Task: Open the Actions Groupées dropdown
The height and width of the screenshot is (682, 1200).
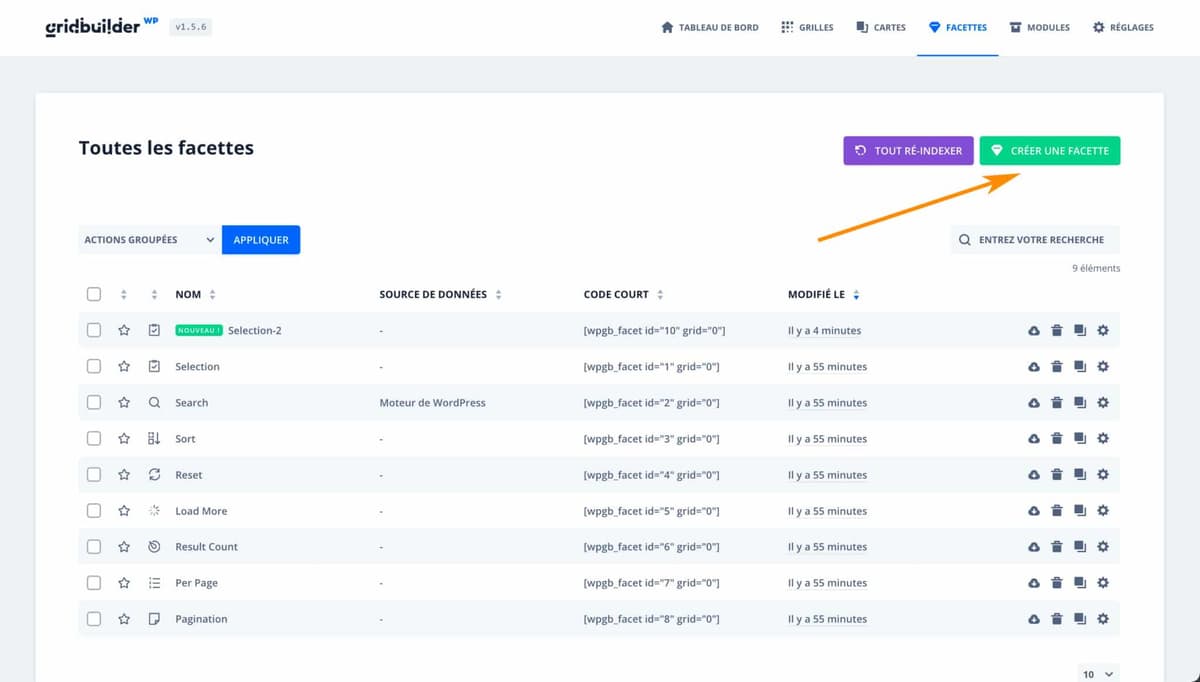Action: [x=149, y=240]
